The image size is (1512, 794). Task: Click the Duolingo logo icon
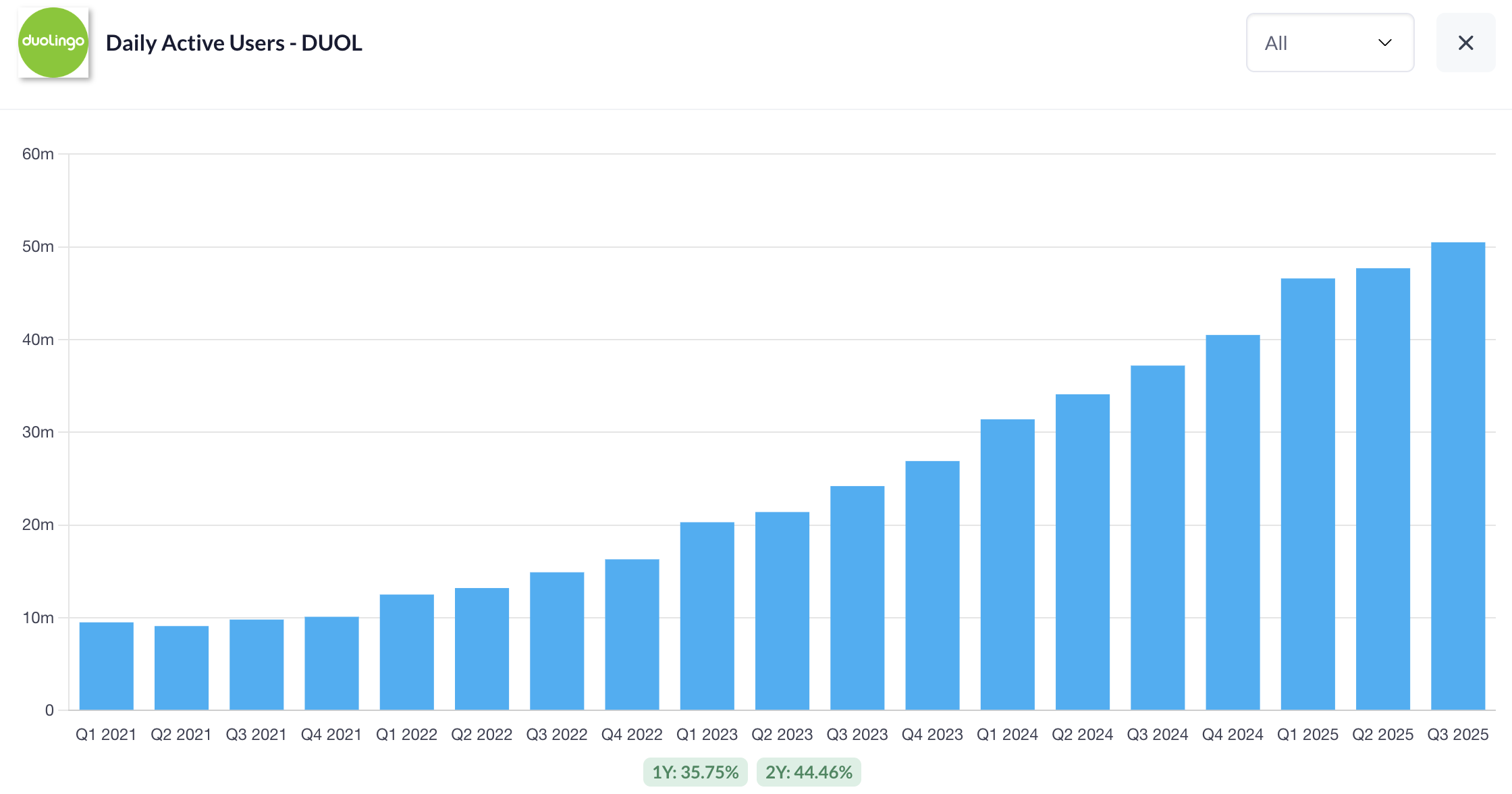pos(53,43)
